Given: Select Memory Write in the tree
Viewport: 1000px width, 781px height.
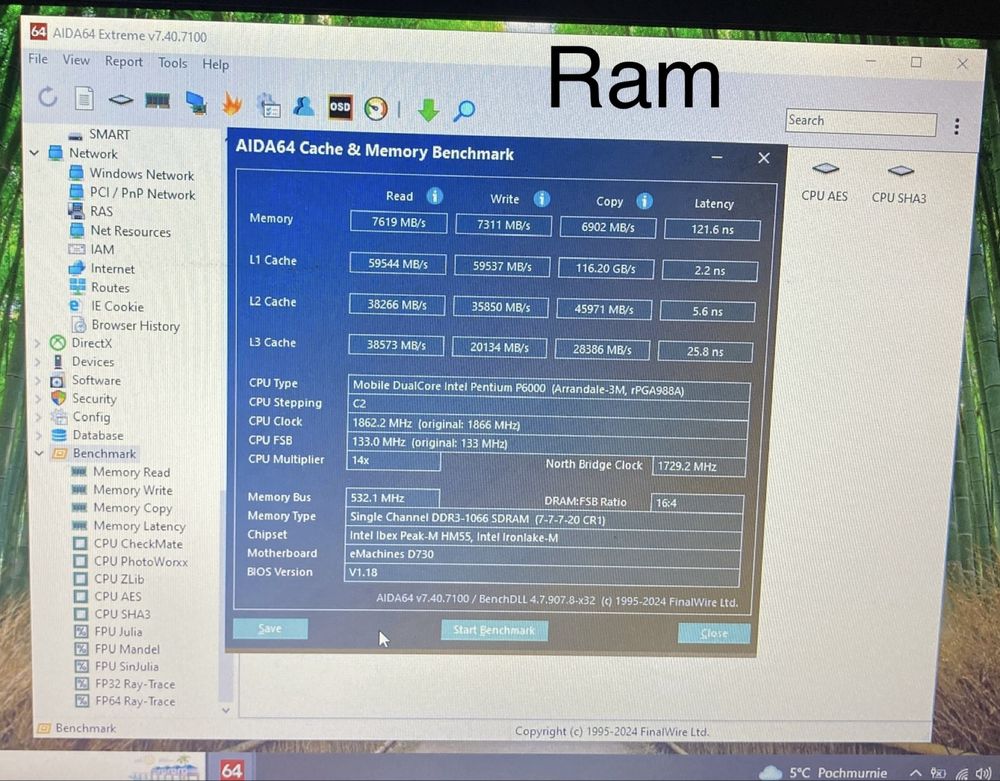Looking at the screenshot, I should click(133, 490).
